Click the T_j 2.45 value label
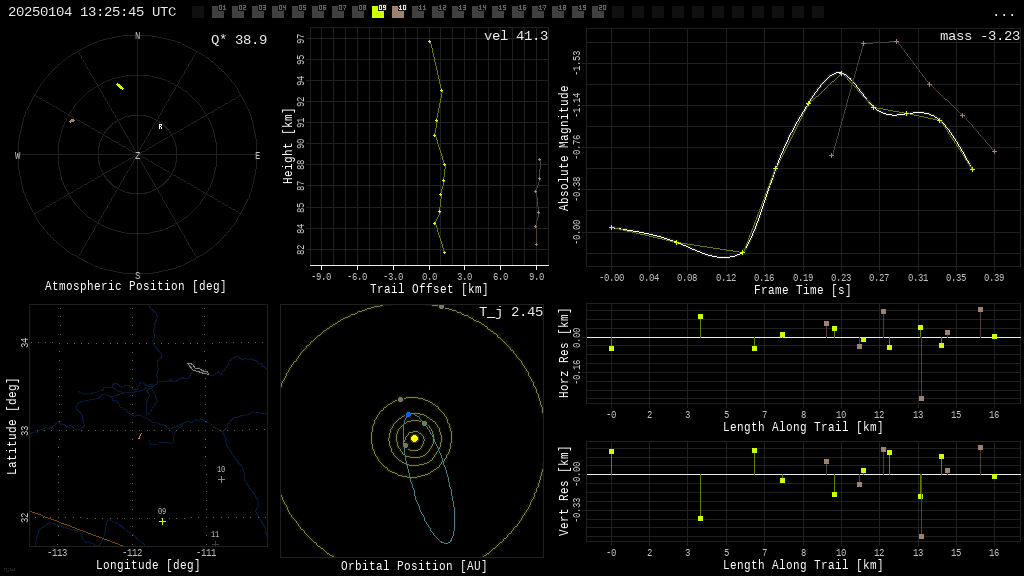The height and width of the screenshot is (576, 1024). [x=511, y=312]
